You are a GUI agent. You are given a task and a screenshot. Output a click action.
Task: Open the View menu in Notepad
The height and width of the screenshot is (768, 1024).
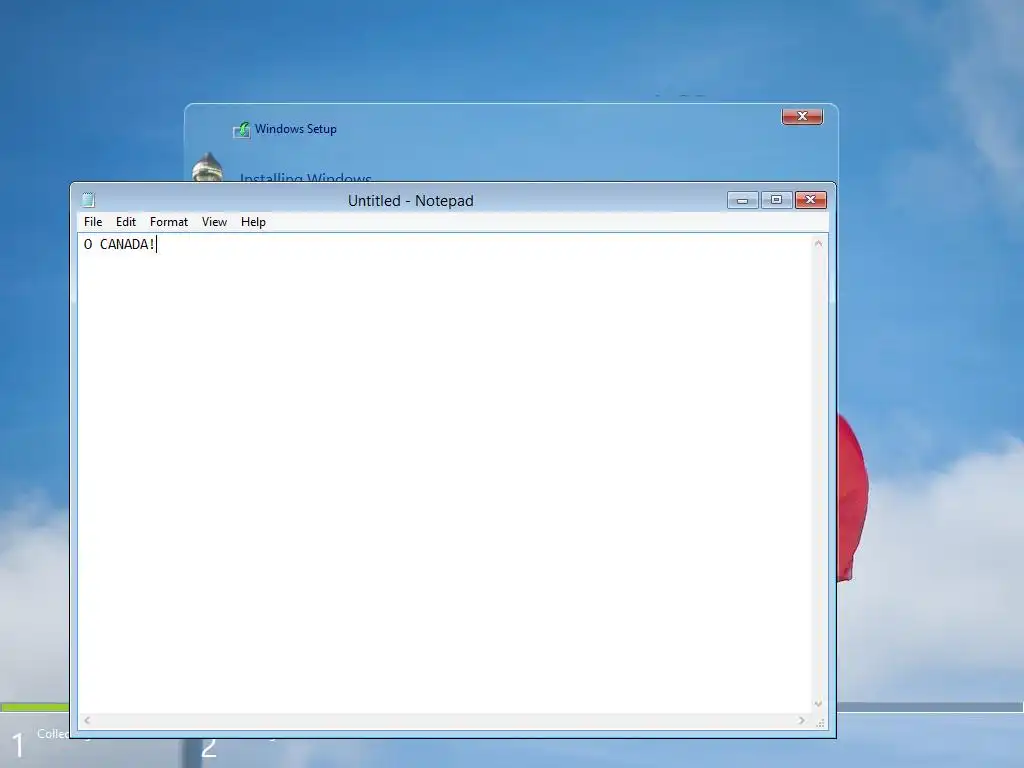pyautogui.click(x=214, y=222)
